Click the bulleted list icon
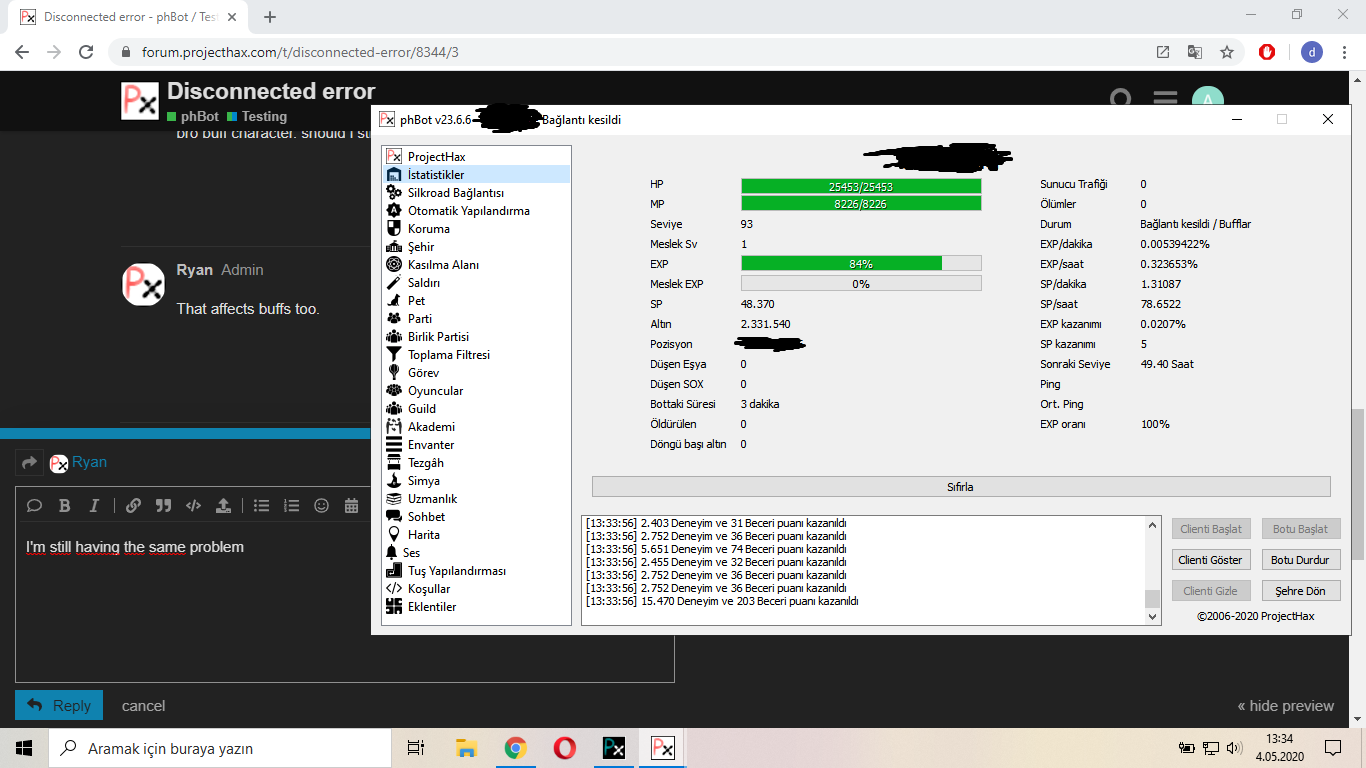The image size is (1366, 768). pos(261,506)
